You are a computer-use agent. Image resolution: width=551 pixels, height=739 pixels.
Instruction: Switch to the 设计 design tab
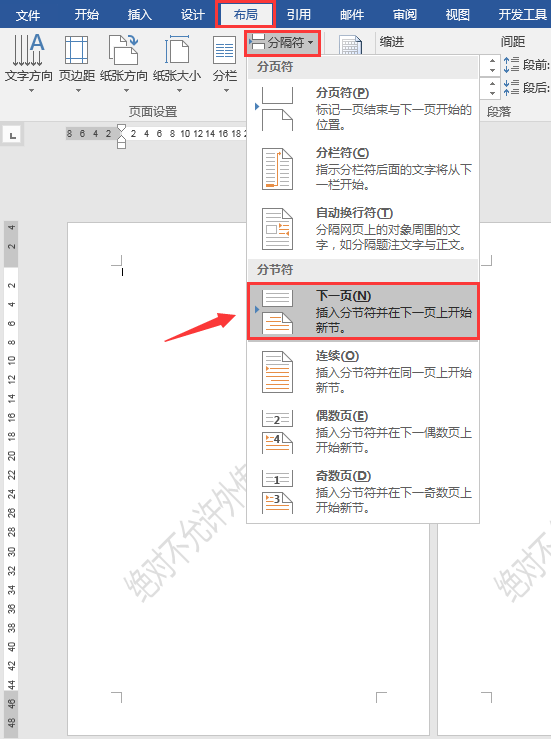click(192, 15)
